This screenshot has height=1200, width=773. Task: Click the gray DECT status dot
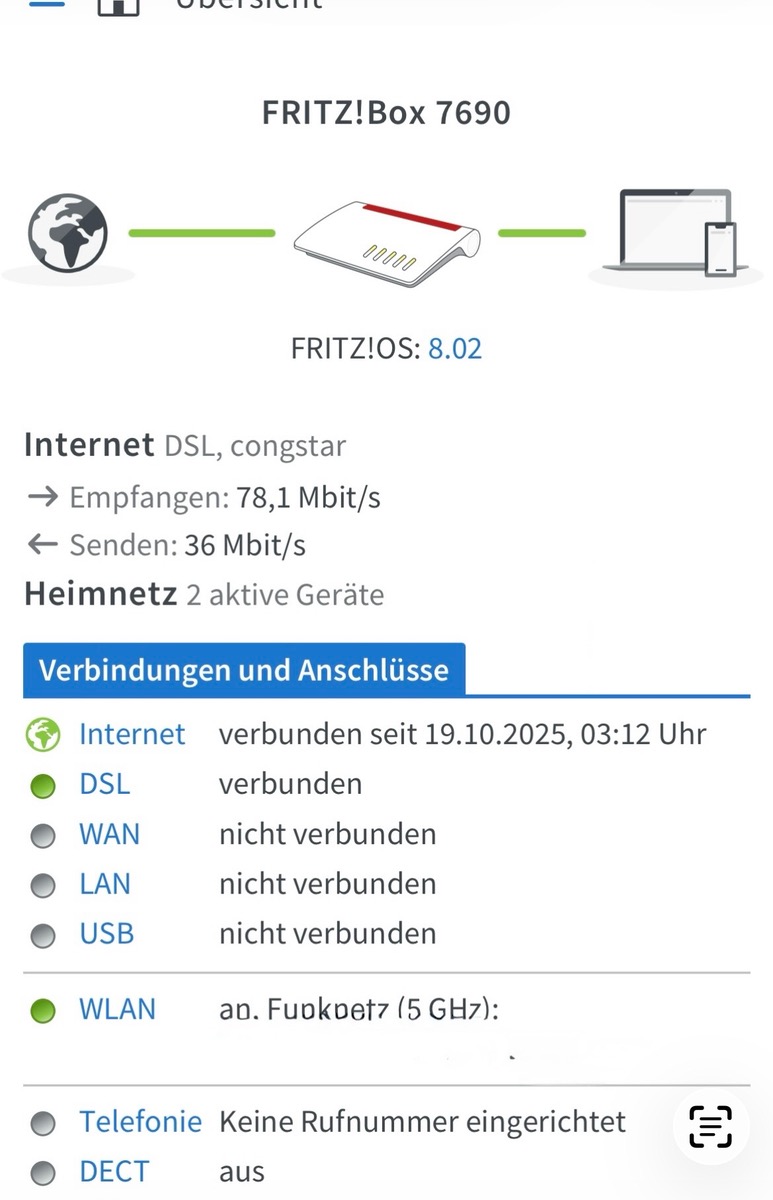point(43,1173)
